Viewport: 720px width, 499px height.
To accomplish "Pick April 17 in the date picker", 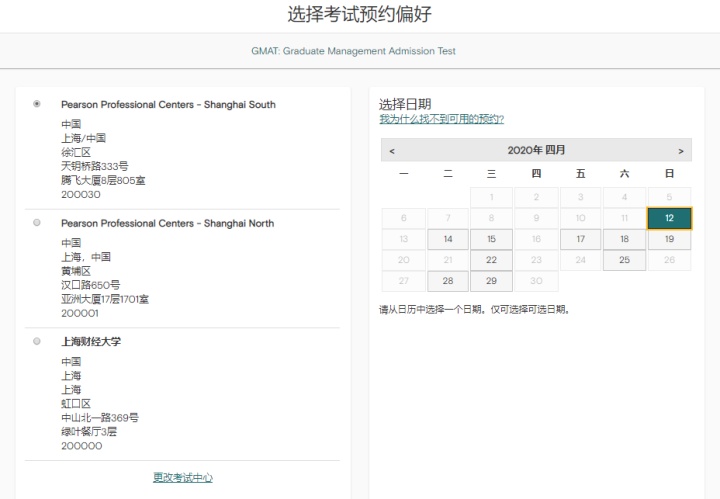I will coord(580,239).
